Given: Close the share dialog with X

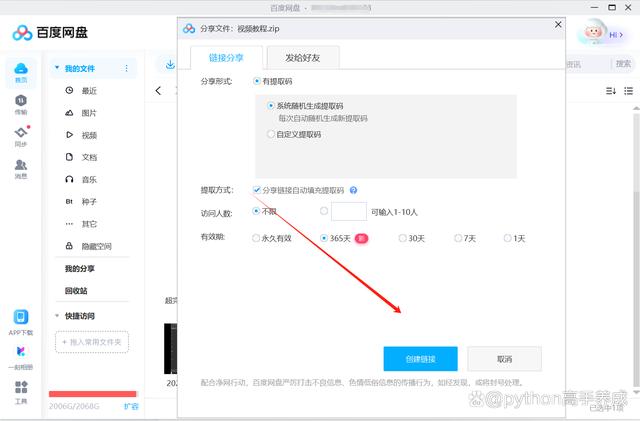Looking at the screenshot, I should (x=558, y=25).
